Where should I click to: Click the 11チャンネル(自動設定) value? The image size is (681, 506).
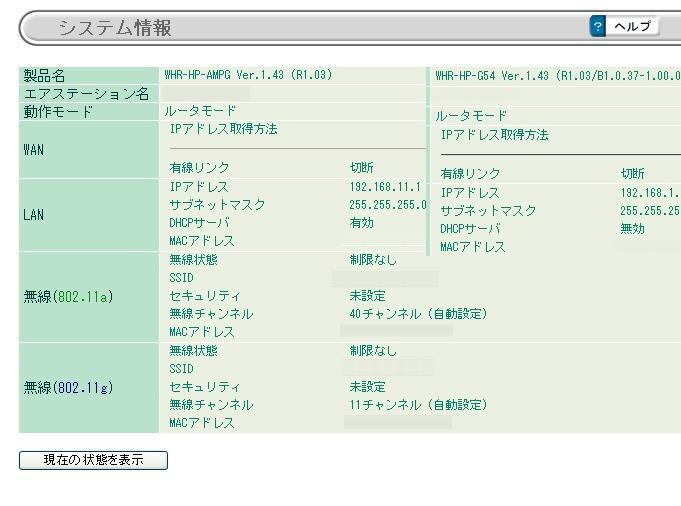418,405
